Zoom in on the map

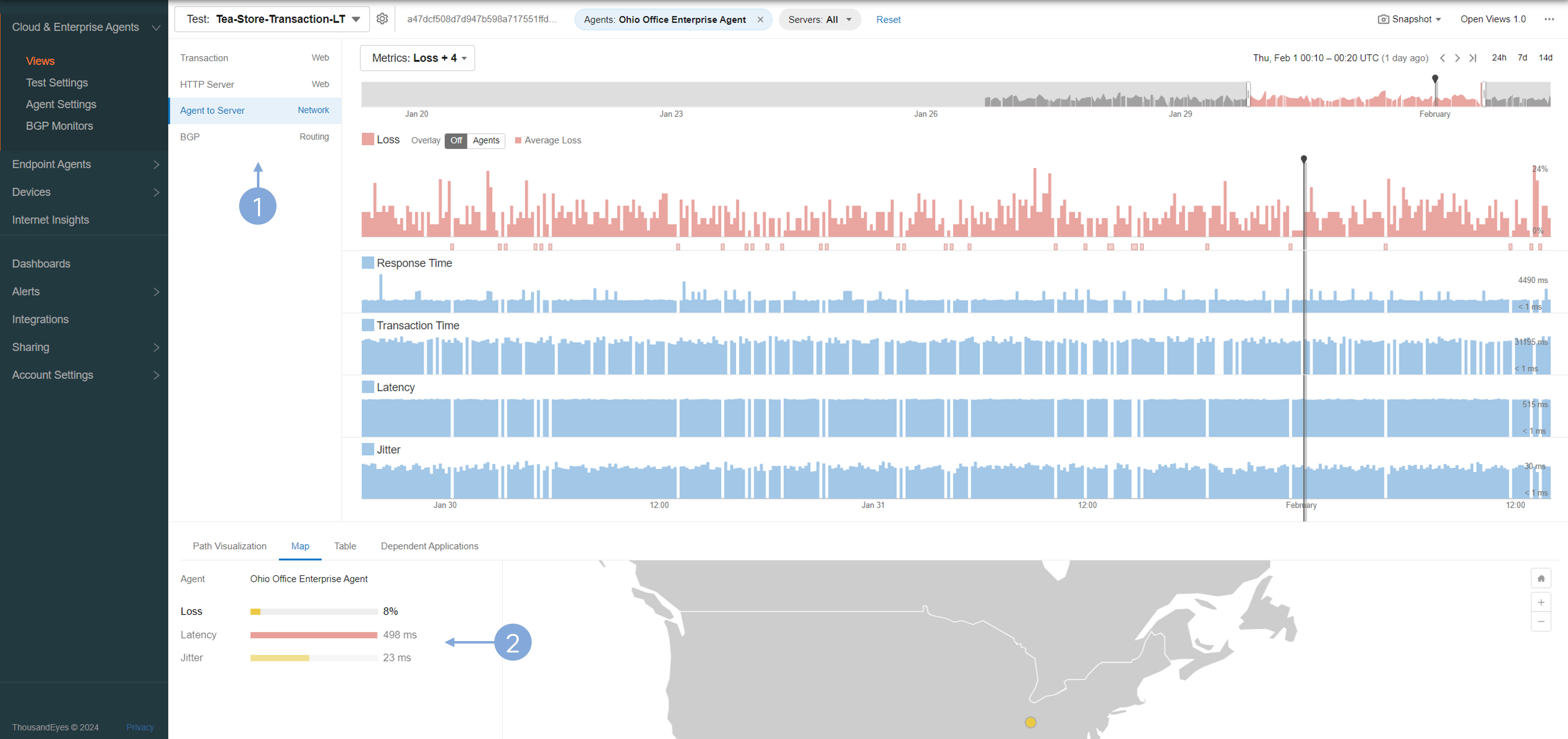coord(1541,602)
